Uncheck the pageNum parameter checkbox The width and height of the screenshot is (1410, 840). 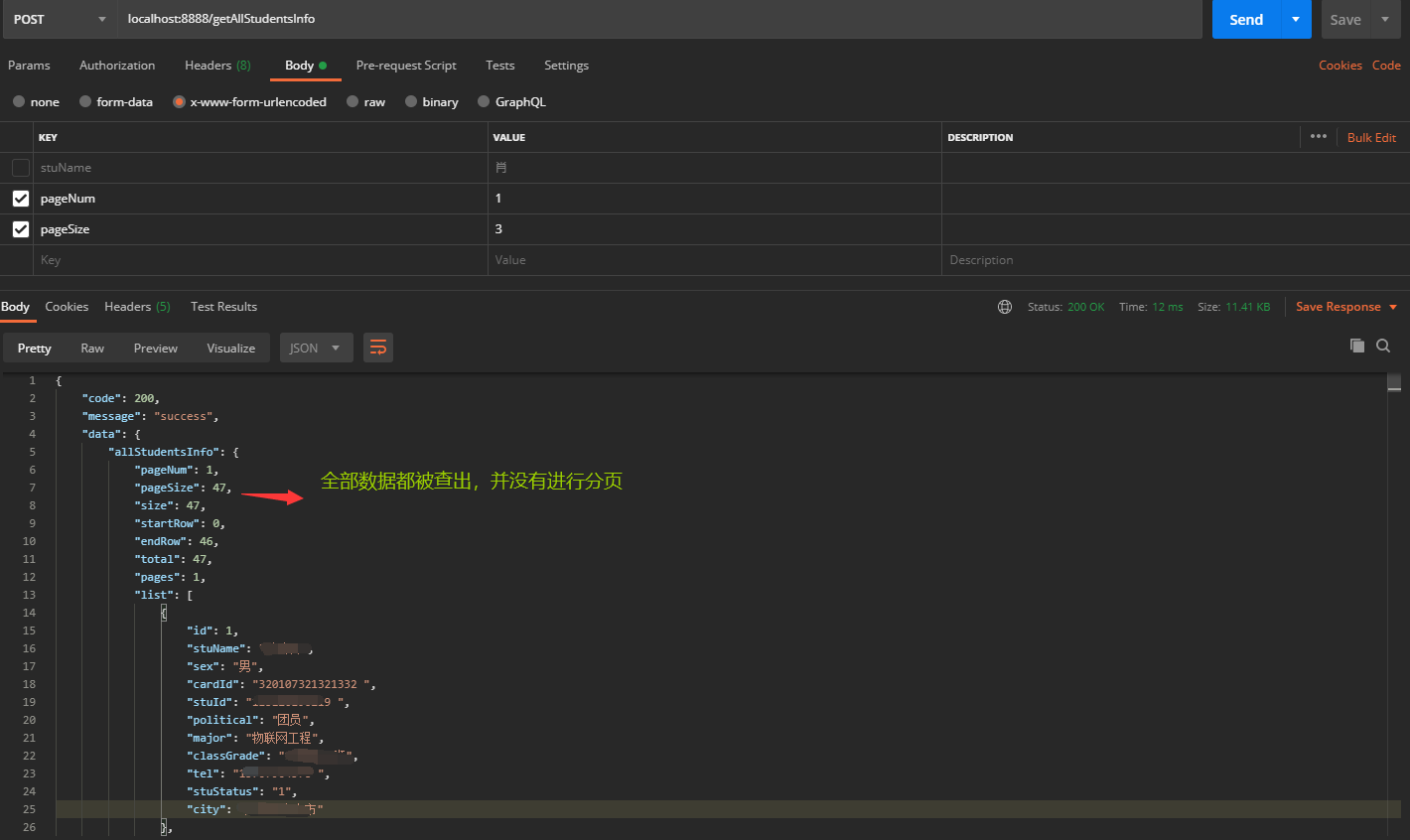tap(21, 199)
